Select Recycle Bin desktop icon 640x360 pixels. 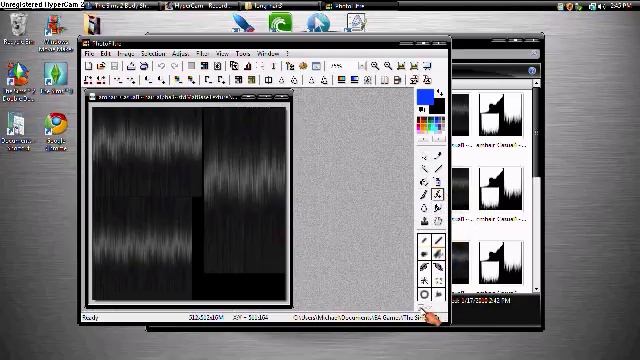click(18, 29)
